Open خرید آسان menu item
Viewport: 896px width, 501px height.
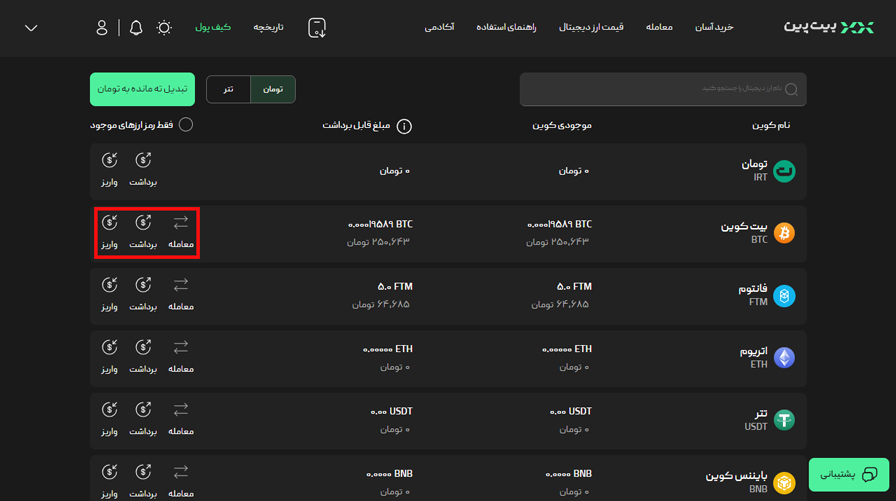click(x=714, y=27)
